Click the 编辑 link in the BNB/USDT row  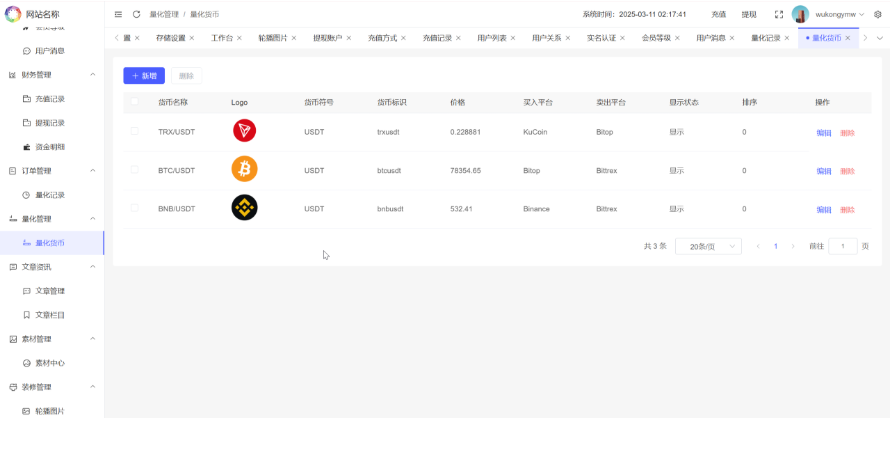(x=824, y=210)
